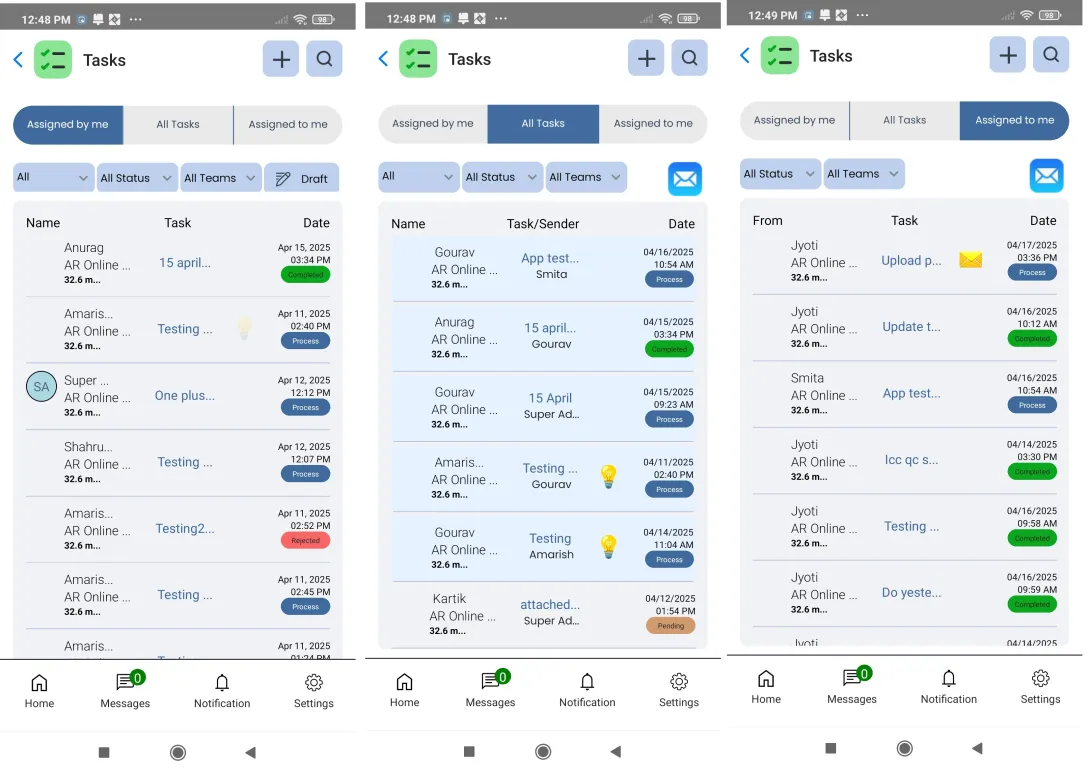Tap Android home circle on left screen
1090x771 pixels.
(178, 752)
